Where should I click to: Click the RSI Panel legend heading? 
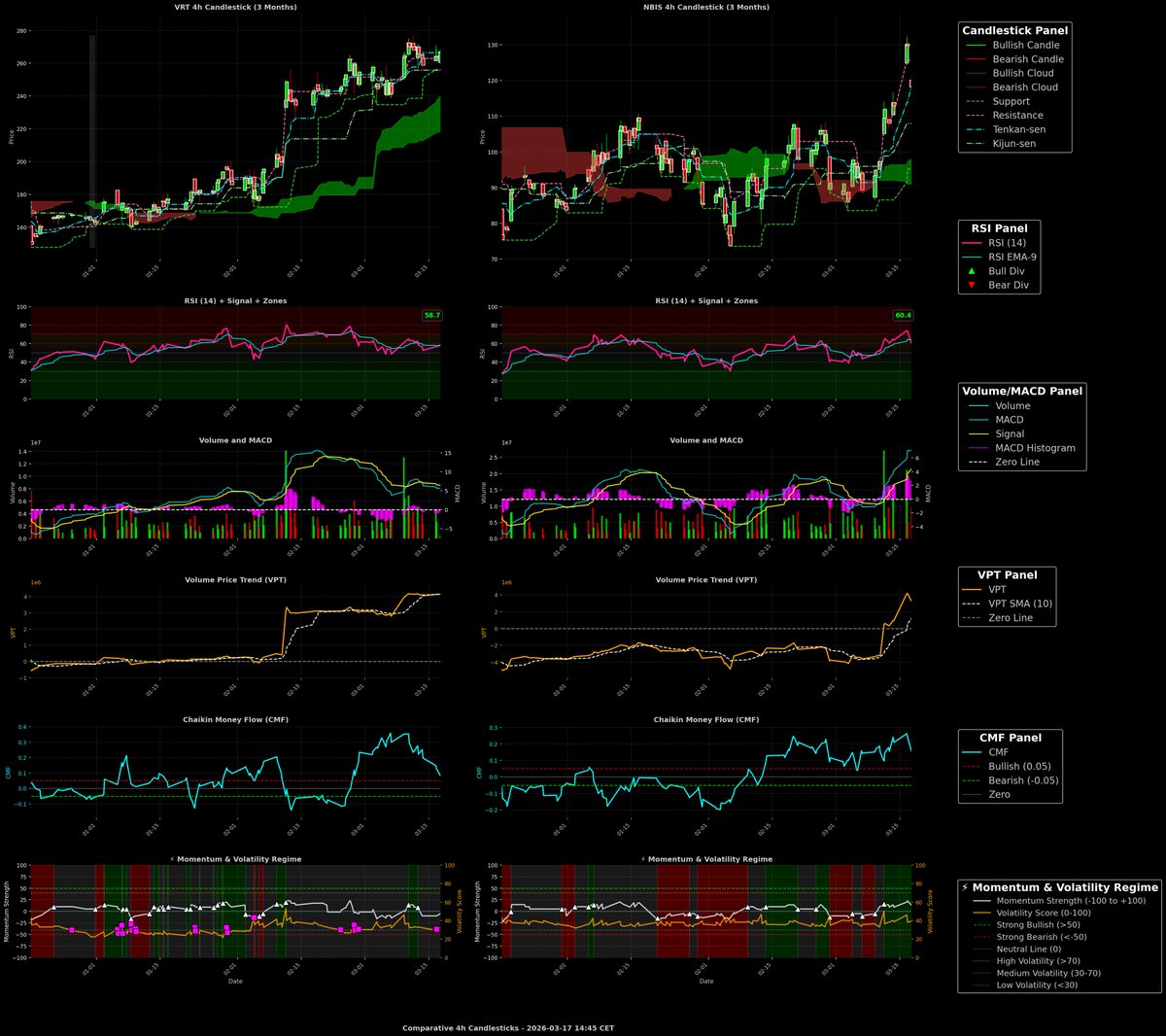coord(1000,228)
